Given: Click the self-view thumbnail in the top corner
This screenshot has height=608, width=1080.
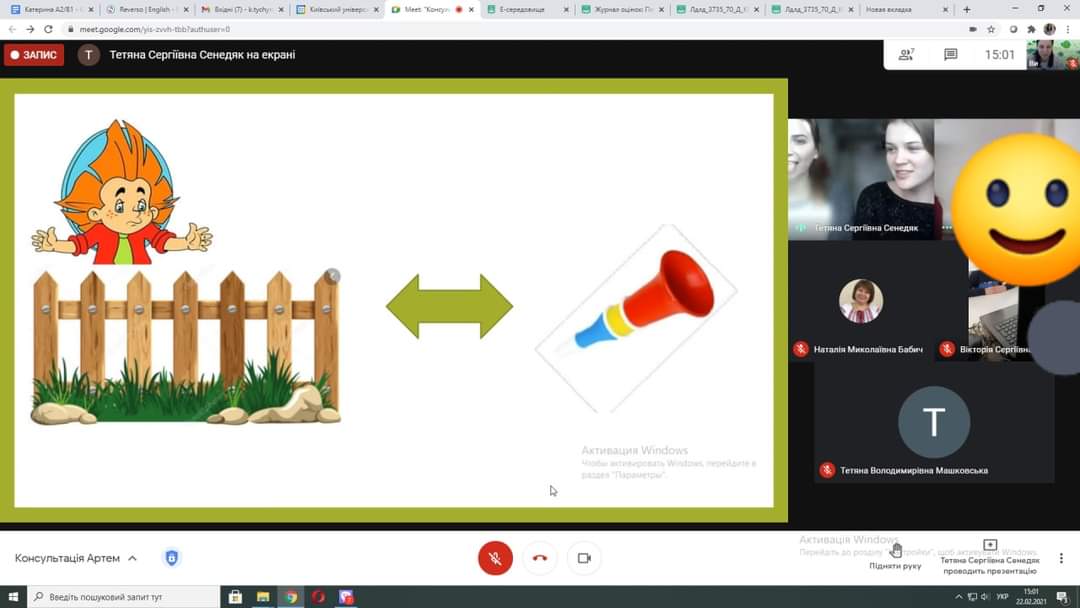Looking at the screenshot, I should point(1052,54).
